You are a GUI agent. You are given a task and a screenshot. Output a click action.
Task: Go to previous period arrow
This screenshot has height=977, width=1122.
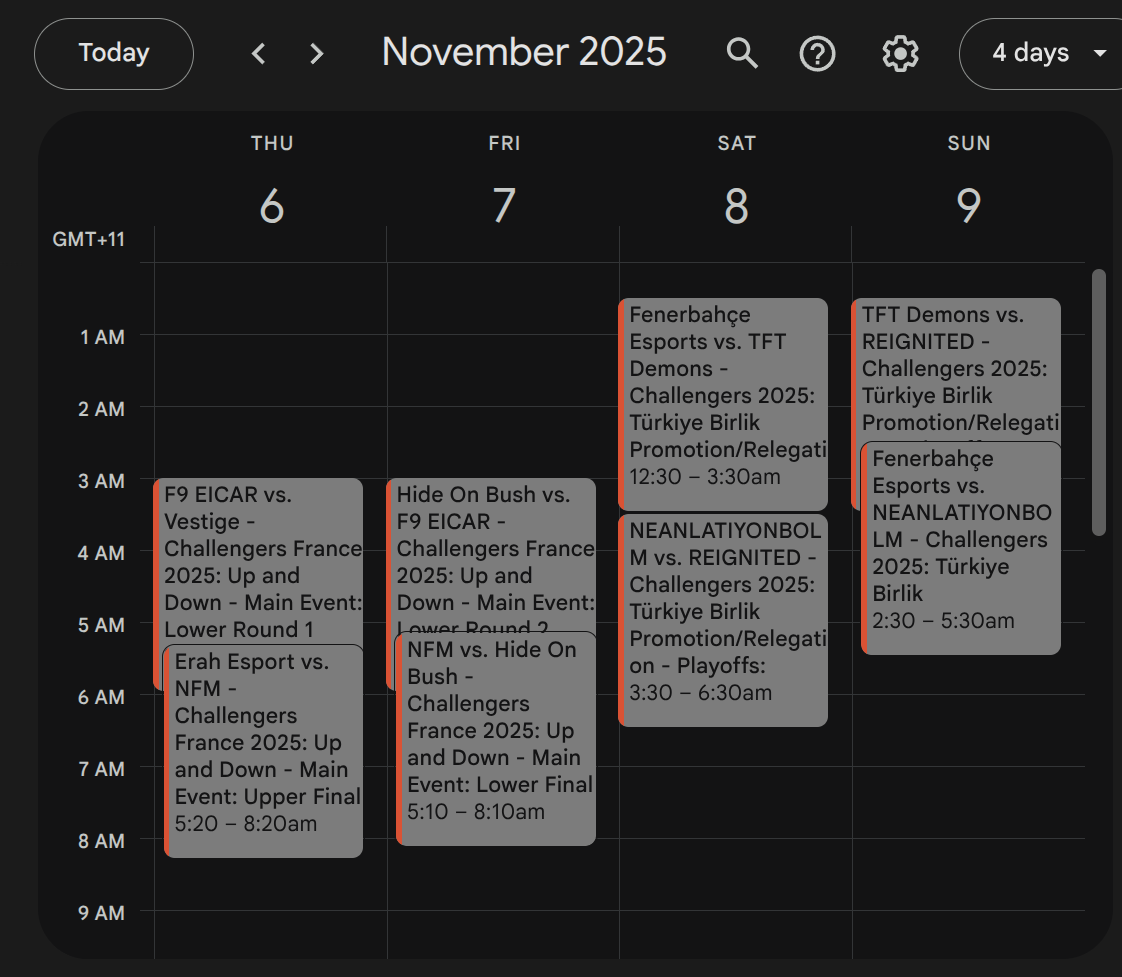pyautogui.click(x=259, y=53)
